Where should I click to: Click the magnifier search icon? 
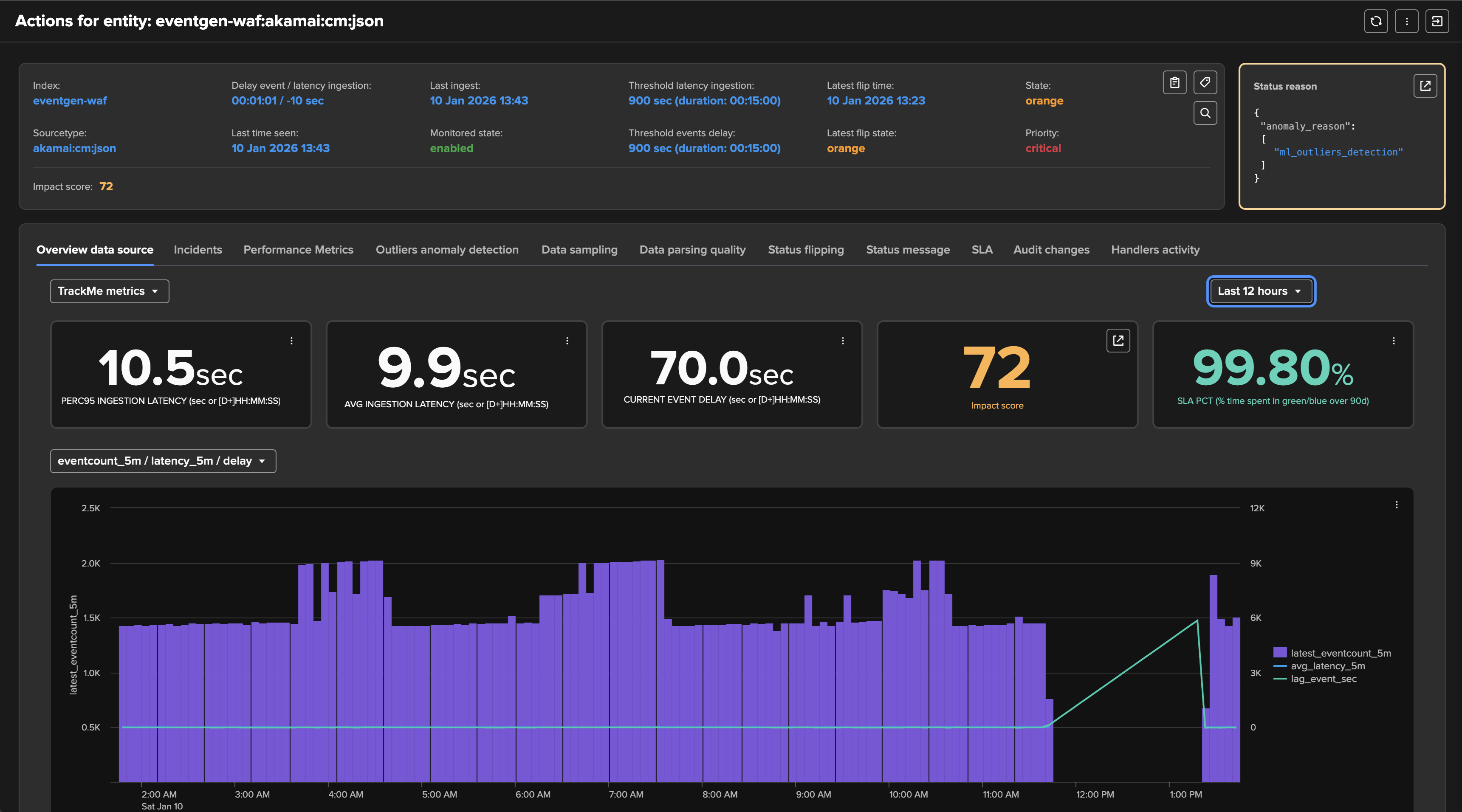click(1205, 113)
